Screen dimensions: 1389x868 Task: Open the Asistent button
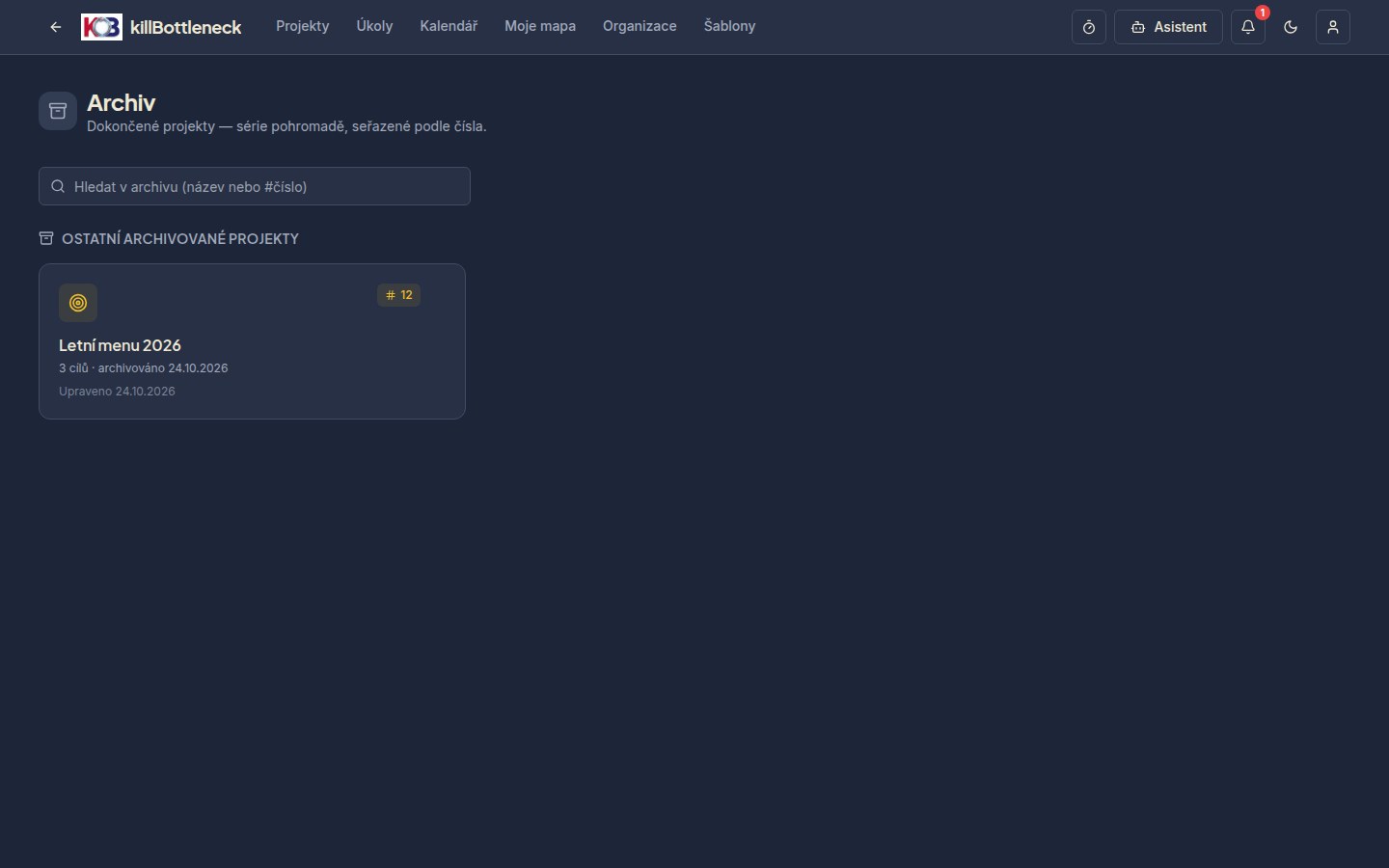1168,27
